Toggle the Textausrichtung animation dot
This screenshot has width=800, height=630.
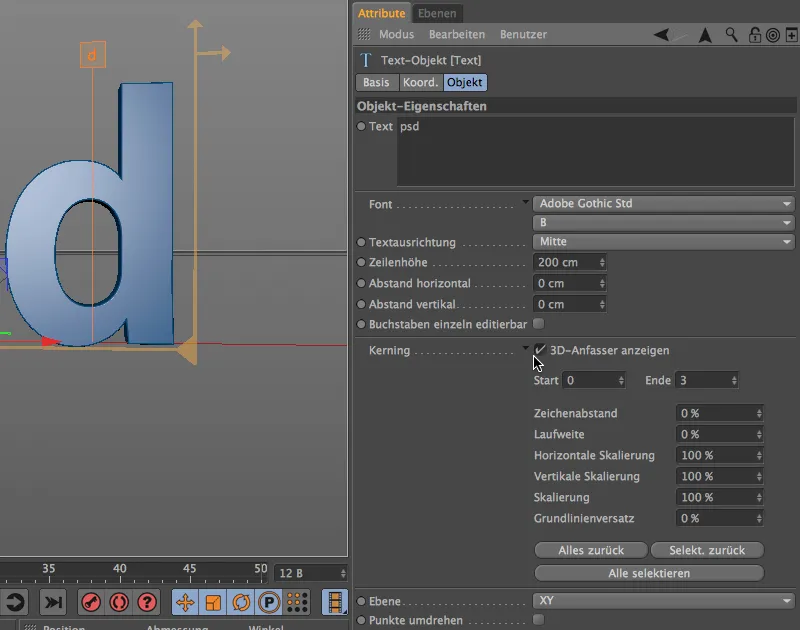point(361,242)
